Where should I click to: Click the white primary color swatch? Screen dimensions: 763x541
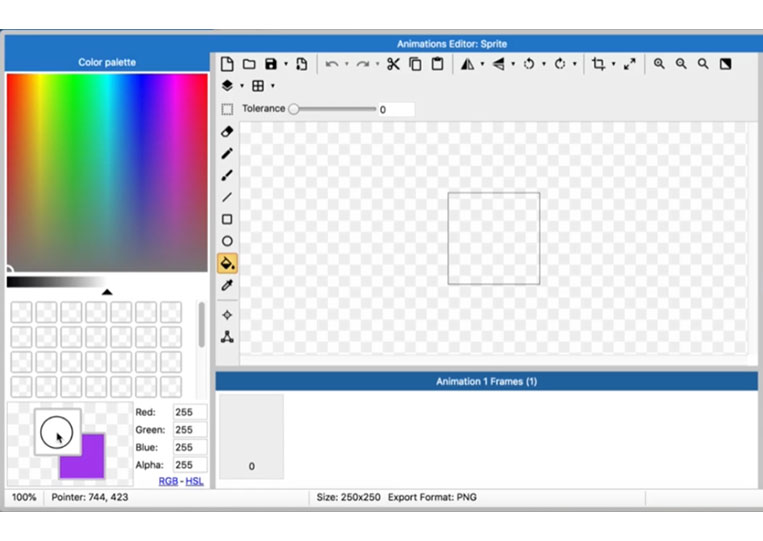tap(57, 433)
